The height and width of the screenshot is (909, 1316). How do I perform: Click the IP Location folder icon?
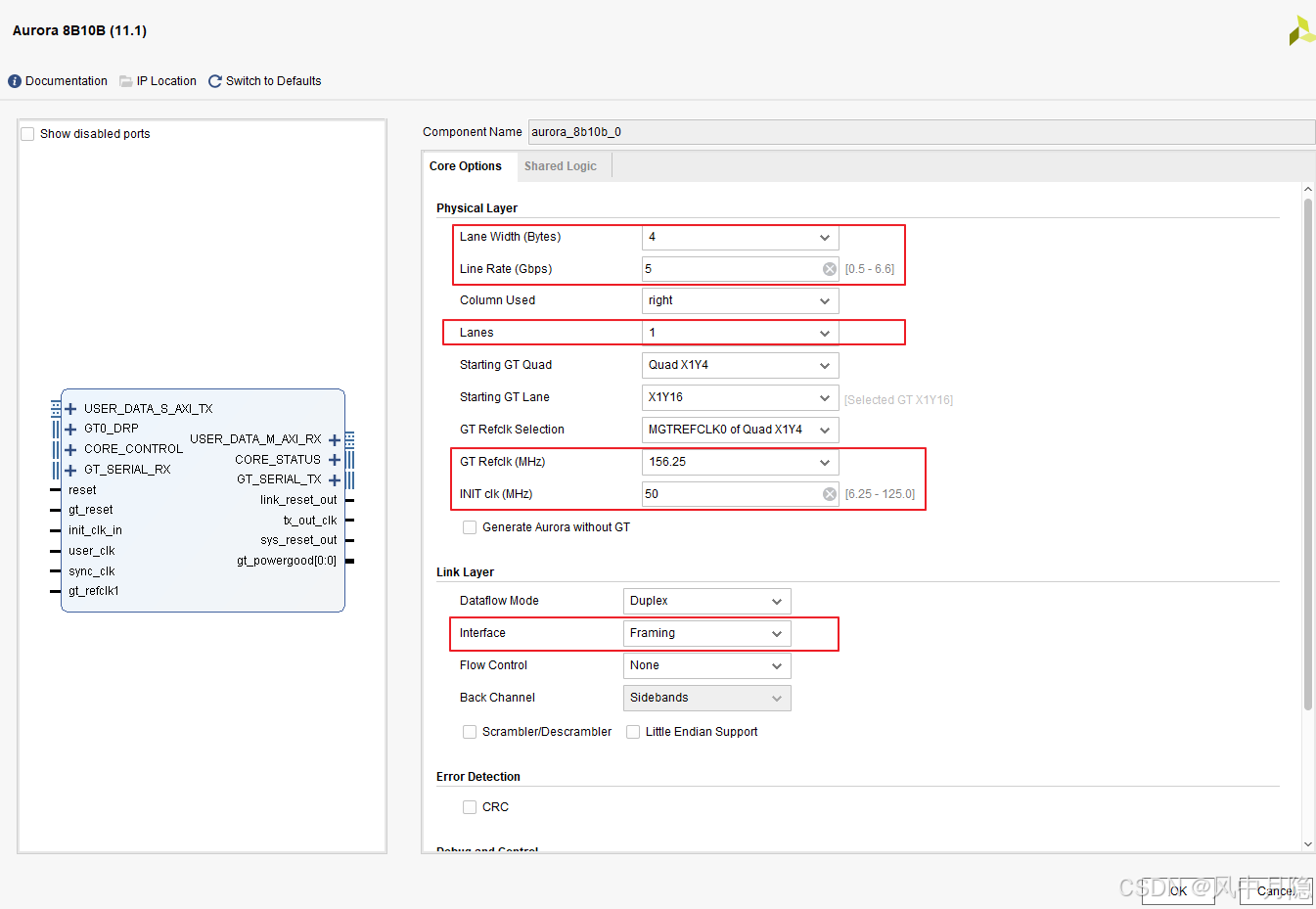[x=126, y=81]
